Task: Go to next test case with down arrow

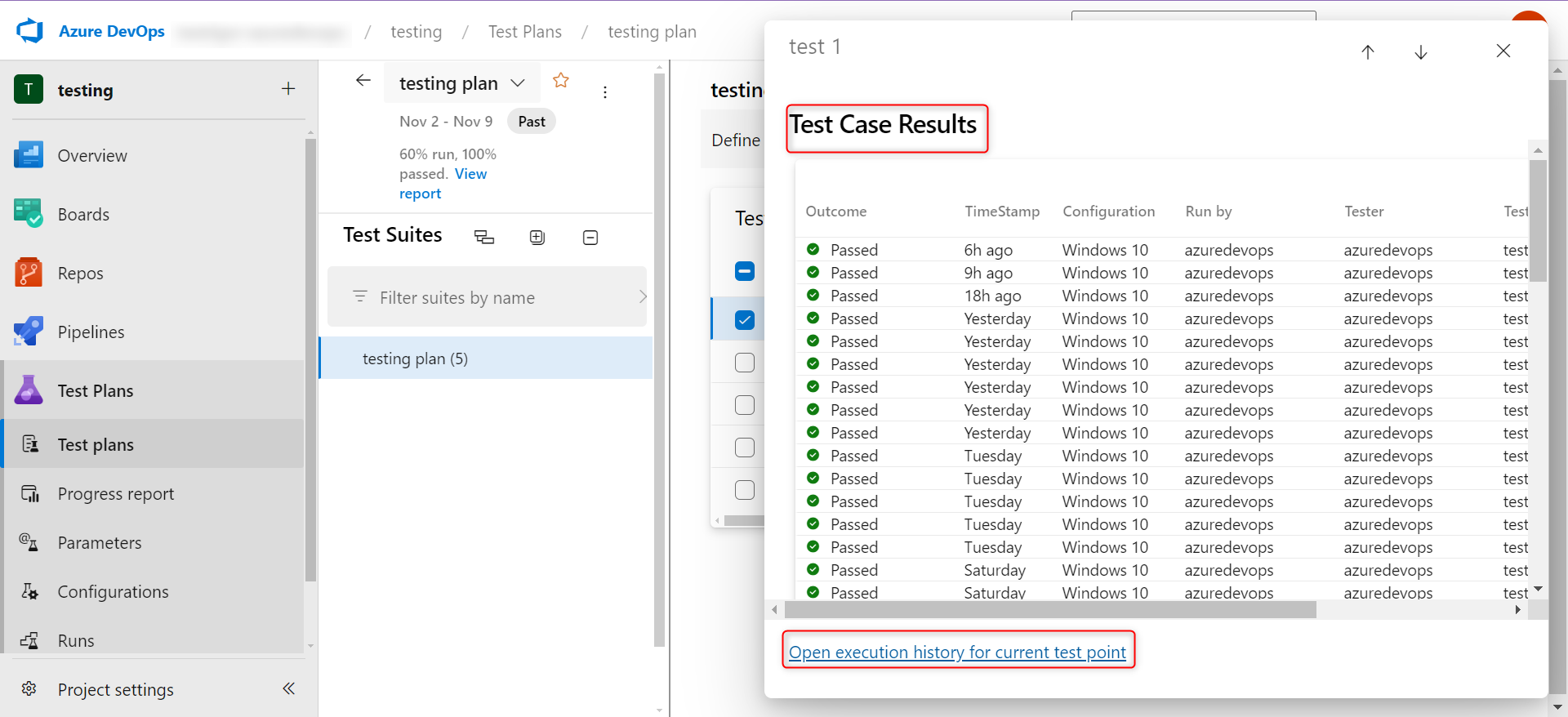Action: [x=1420, y=52]
